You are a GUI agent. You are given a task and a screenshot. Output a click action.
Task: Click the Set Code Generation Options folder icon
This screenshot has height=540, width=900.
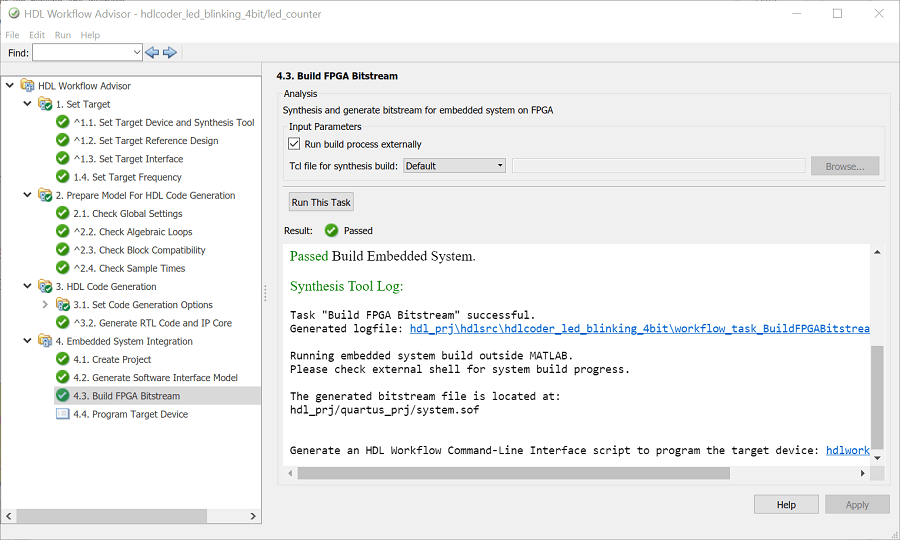tap(63, 305)
